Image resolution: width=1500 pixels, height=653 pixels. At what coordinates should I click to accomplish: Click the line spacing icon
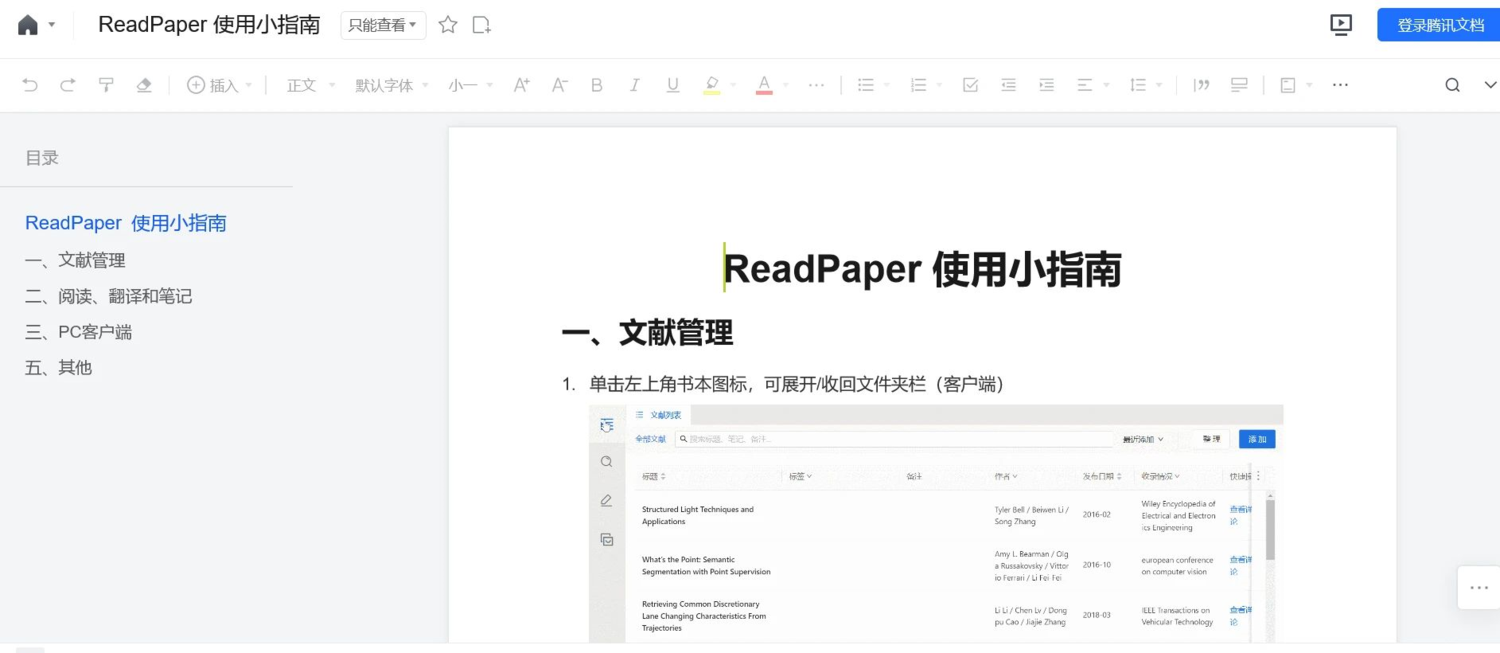click(x=1138, y=85)
